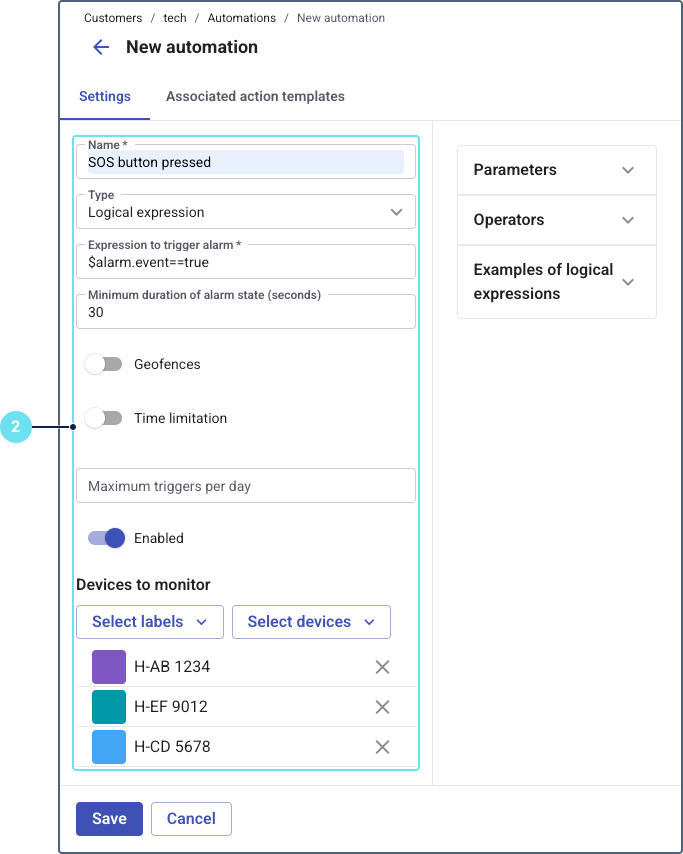The height and width of the screenshot is (854, 683).
Task: Turn on Time limitation switch
Action: (x=103, y=418)
